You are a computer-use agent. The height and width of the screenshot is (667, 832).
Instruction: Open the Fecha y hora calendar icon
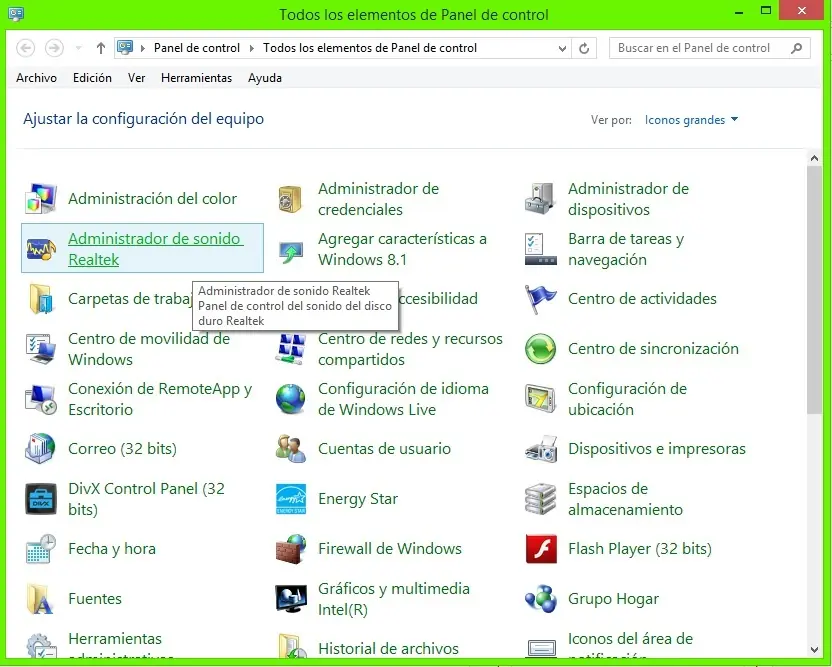(41, 549)
